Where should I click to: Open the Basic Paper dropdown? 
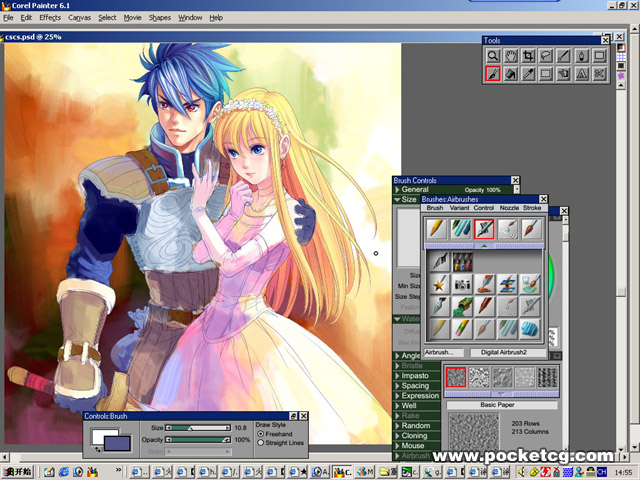point(502,405)
